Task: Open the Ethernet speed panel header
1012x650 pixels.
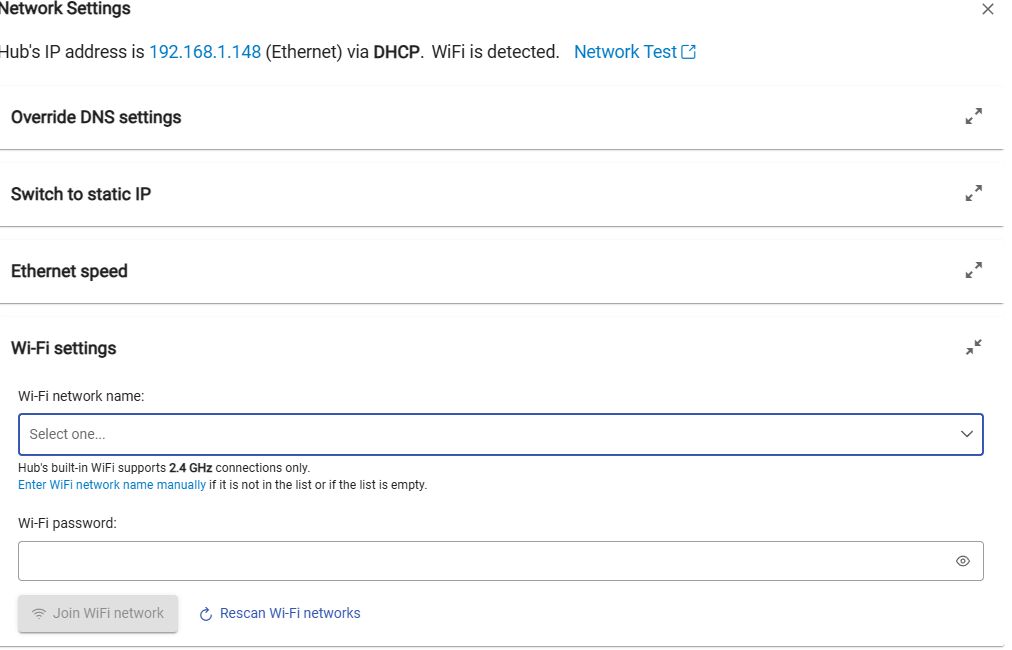Action: (x=69, y=271)
